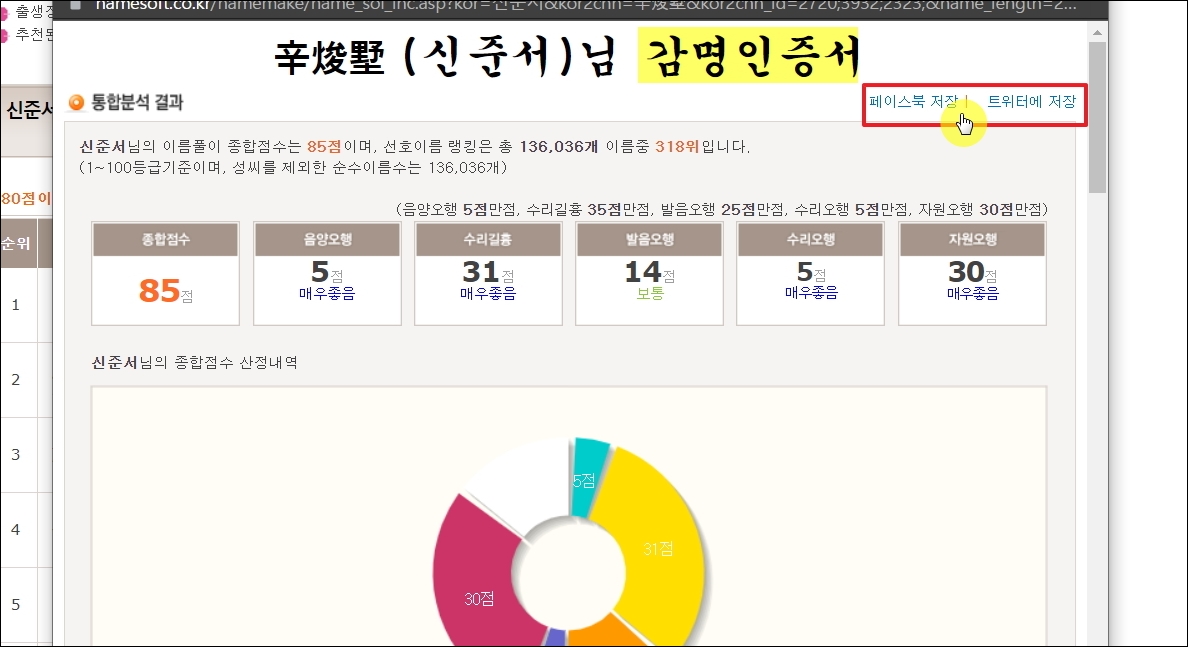The width and height of the screenshot is (1188, 647).
Task: Click the 318위 ranking text
Action: 677,146
